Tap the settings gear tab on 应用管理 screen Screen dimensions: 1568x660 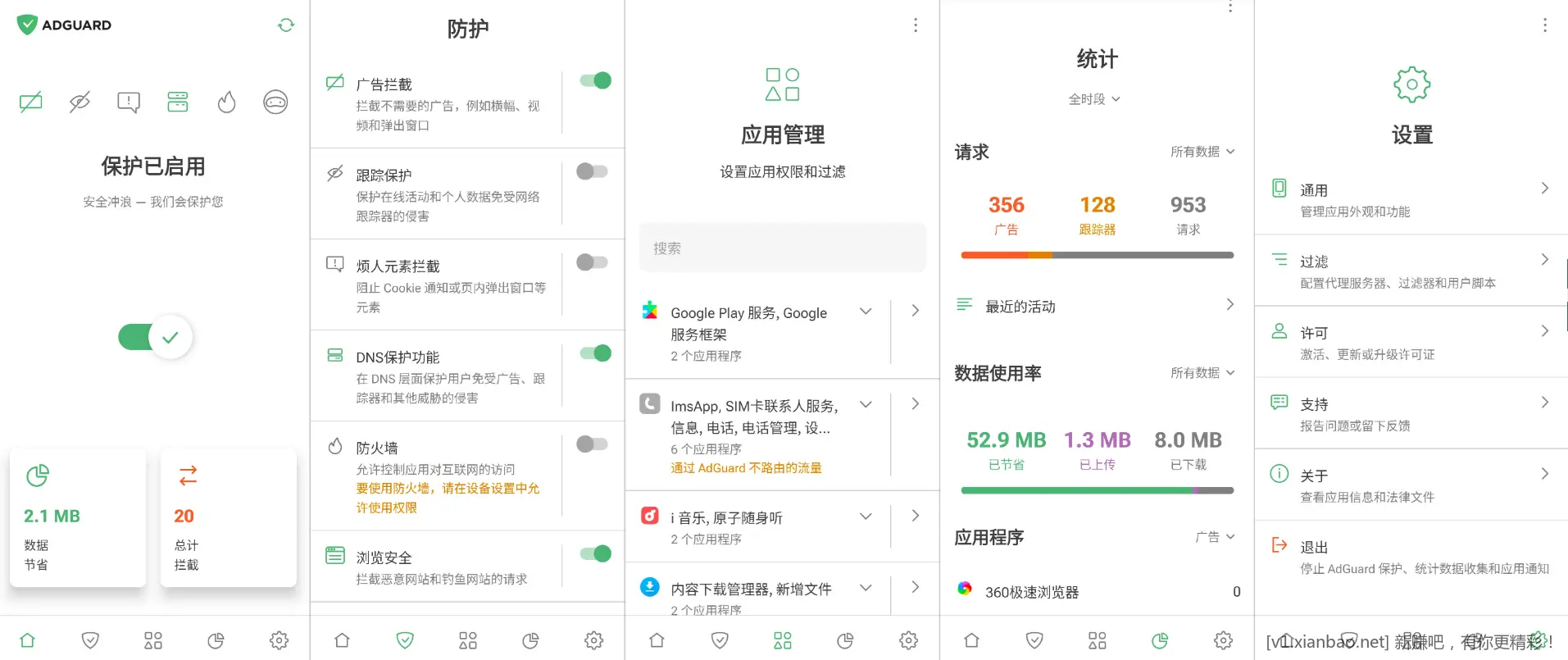pos(908,640)
